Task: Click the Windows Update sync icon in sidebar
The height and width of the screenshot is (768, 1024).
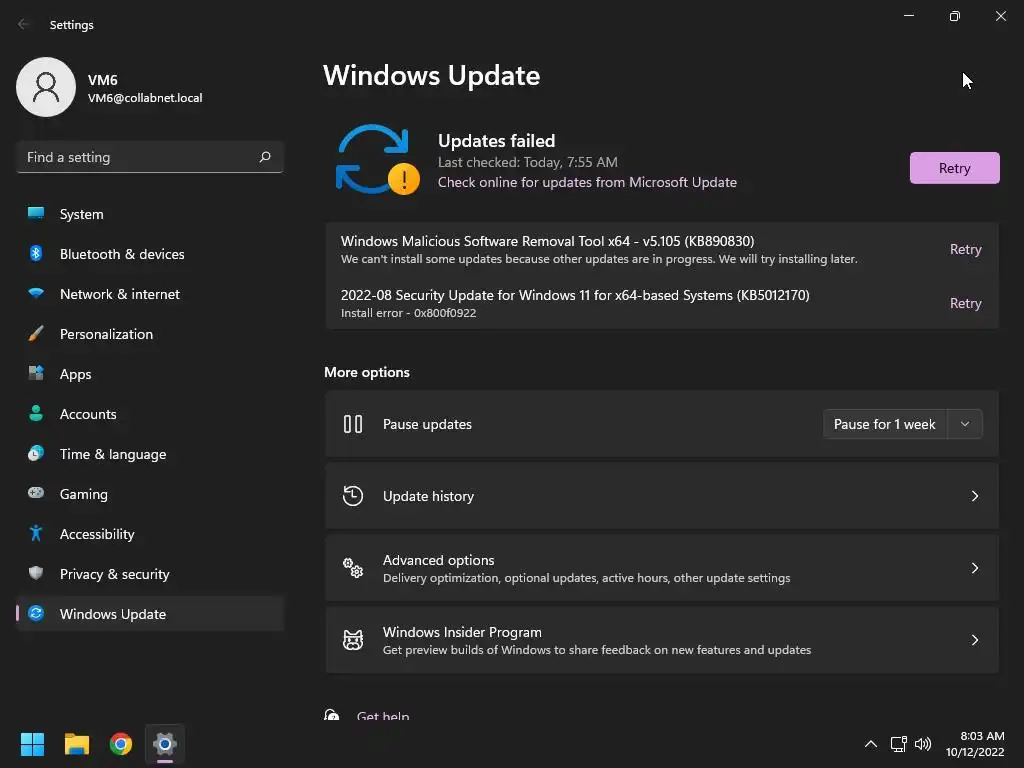Action: tap(36, 613)
